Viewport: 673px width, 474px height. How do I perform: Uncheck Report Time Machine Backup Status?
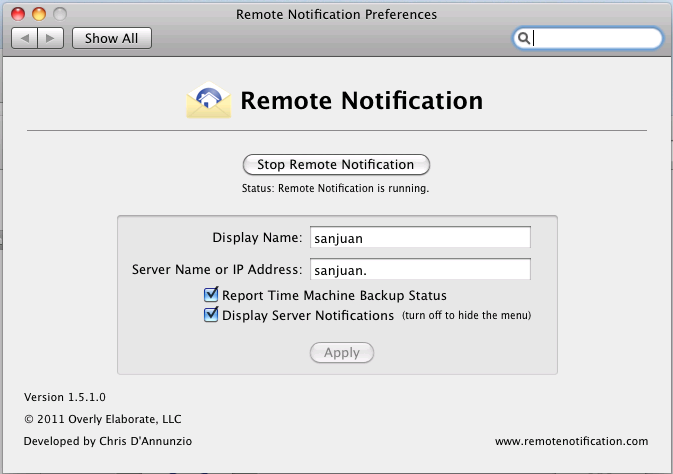click(211, 295)
